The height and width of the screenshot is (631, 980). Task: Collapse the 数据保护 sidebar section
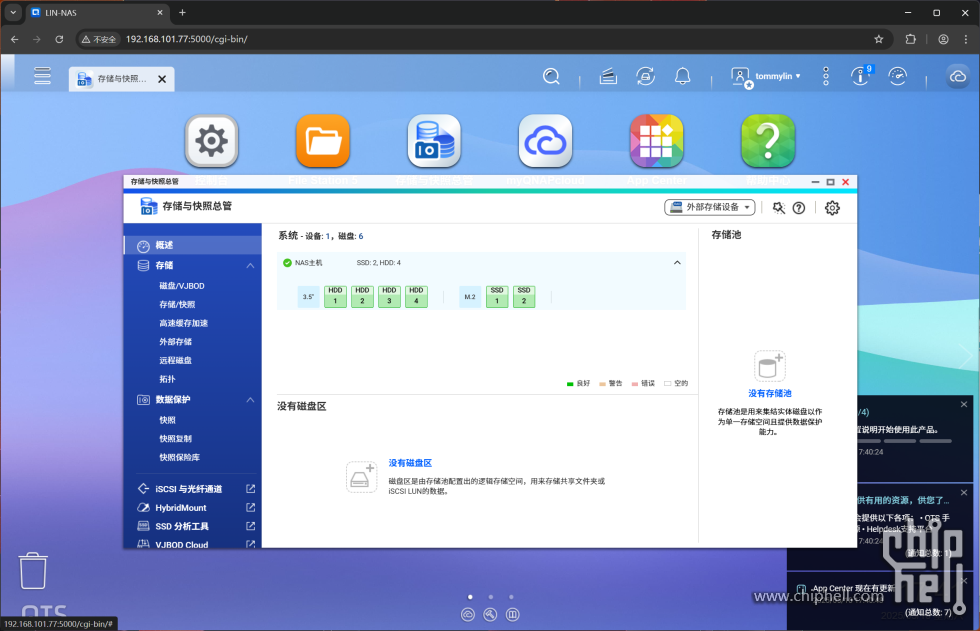(x=250, y=400)
